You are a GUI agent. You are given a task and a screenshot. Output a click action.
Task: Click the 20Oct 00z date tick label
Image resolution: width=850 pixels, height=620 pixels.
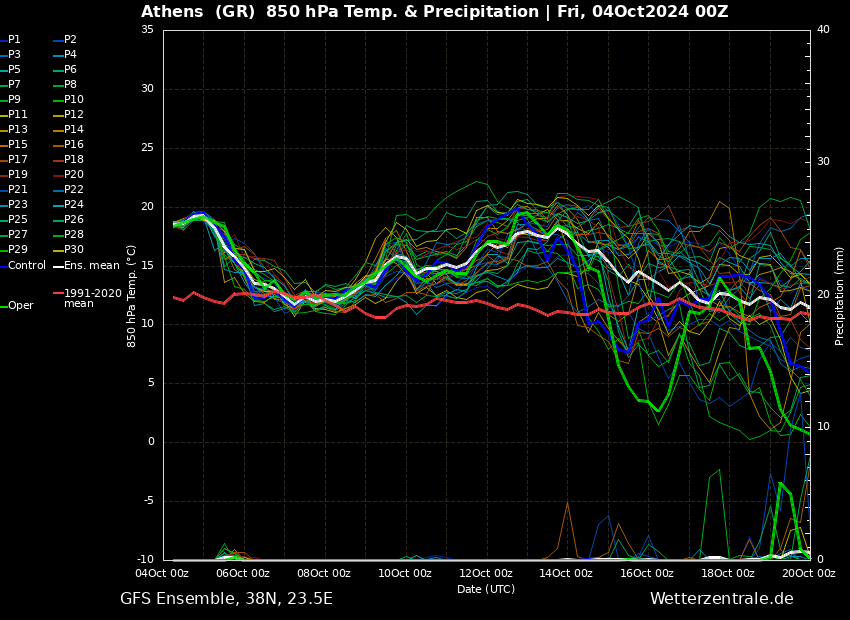pyautogui.click(x=808, y=574)
